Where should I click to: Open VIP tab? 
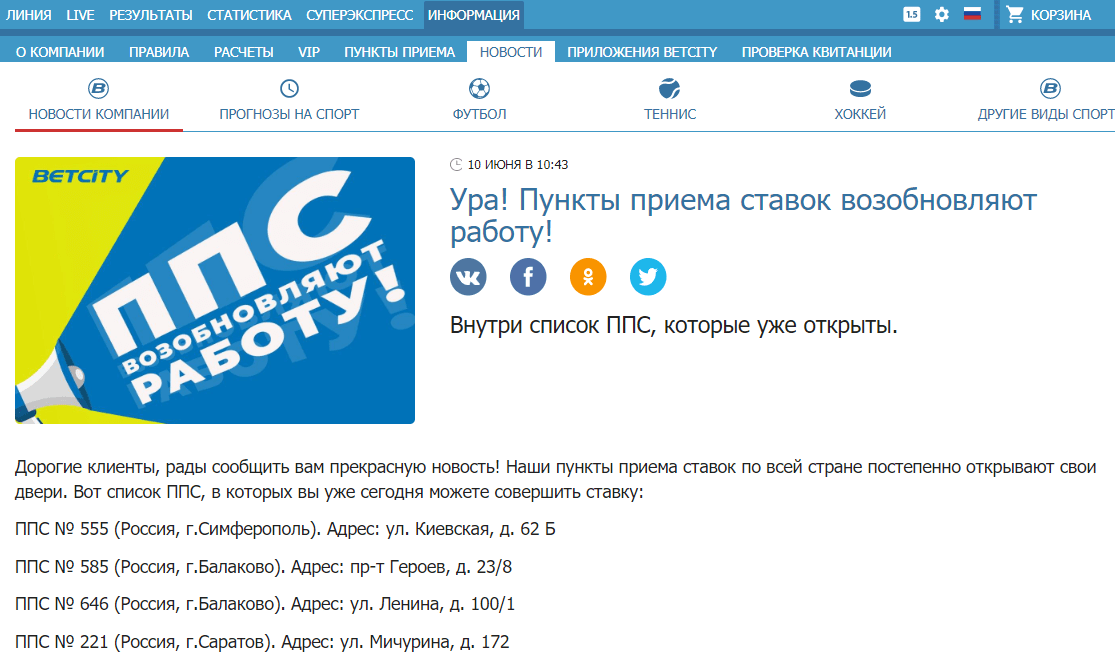[x=309, y=52]
